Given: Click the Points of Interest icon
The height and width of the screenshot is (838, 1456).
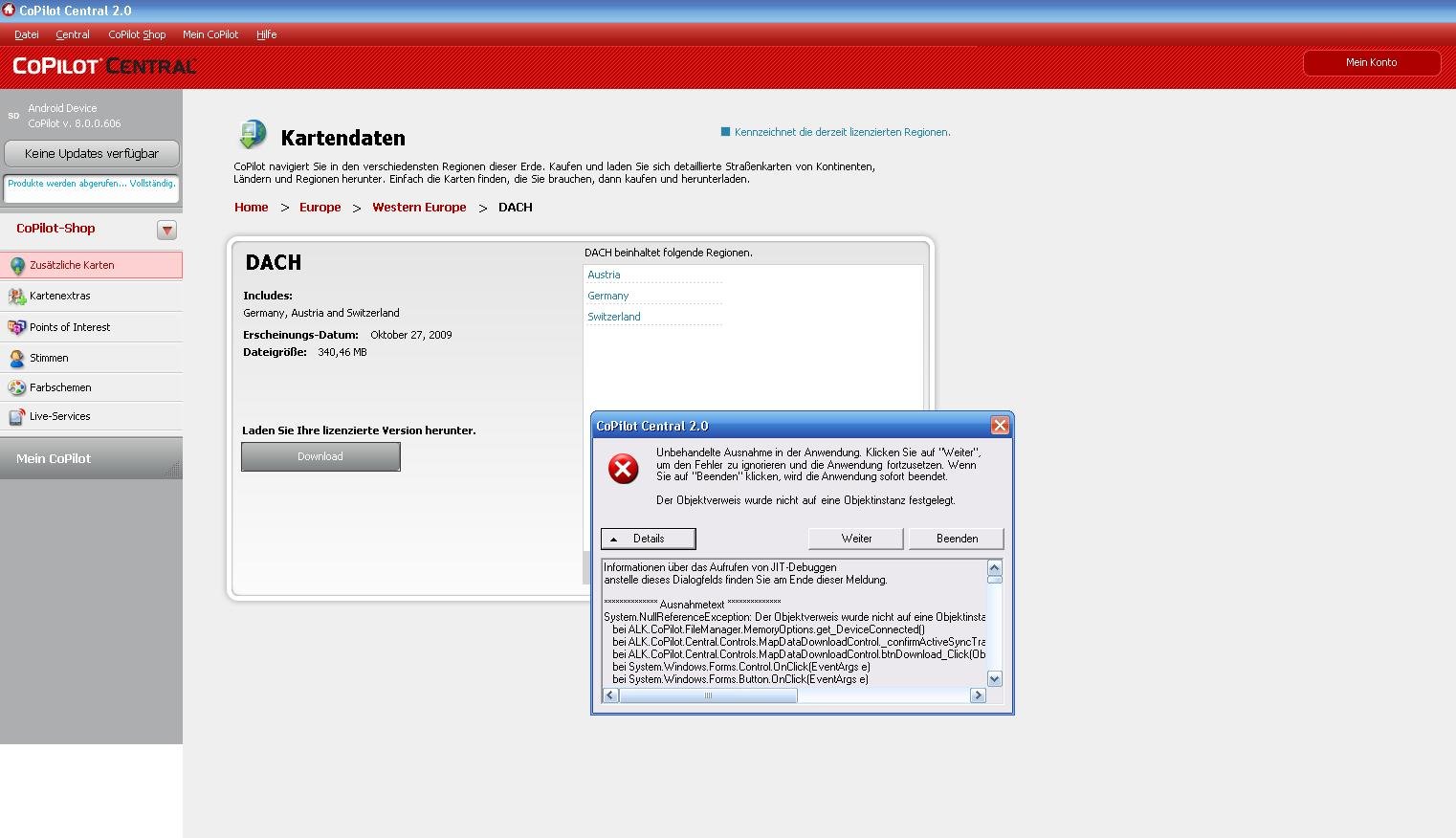Looking at the screenshot, I should point(16,327).
